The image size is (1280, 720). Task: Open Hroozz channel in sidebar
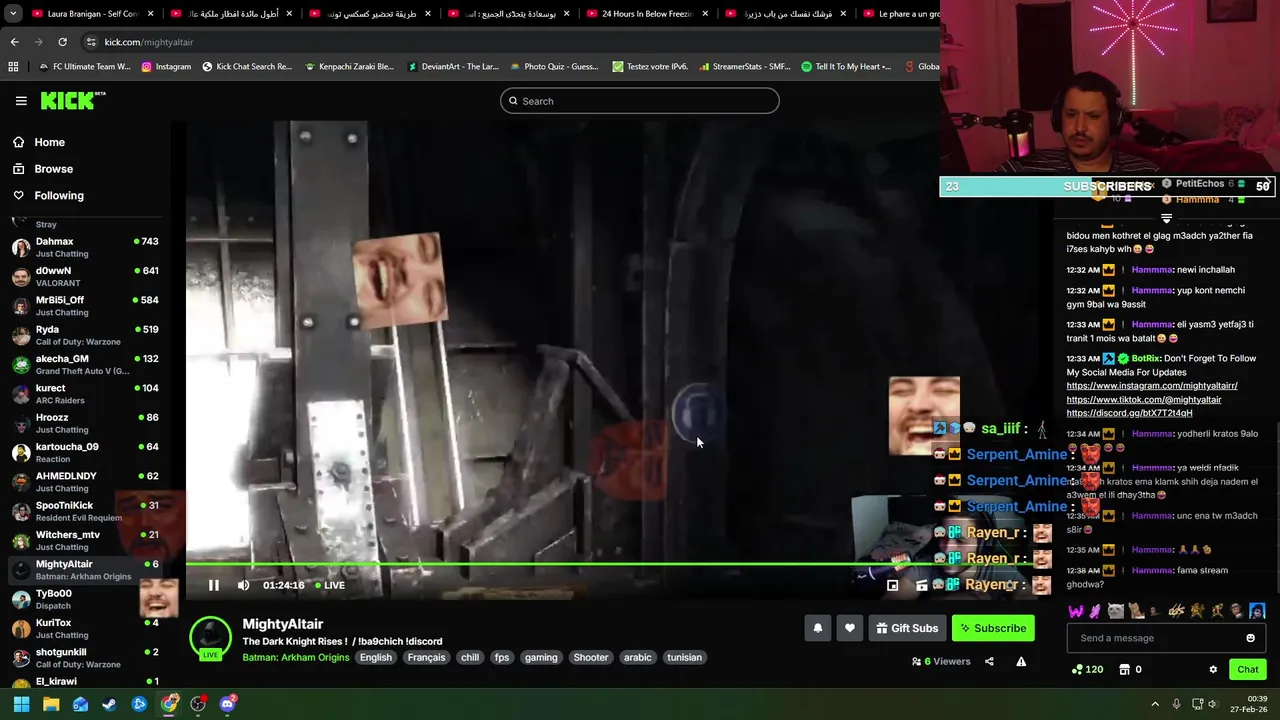tap(85, 423)
